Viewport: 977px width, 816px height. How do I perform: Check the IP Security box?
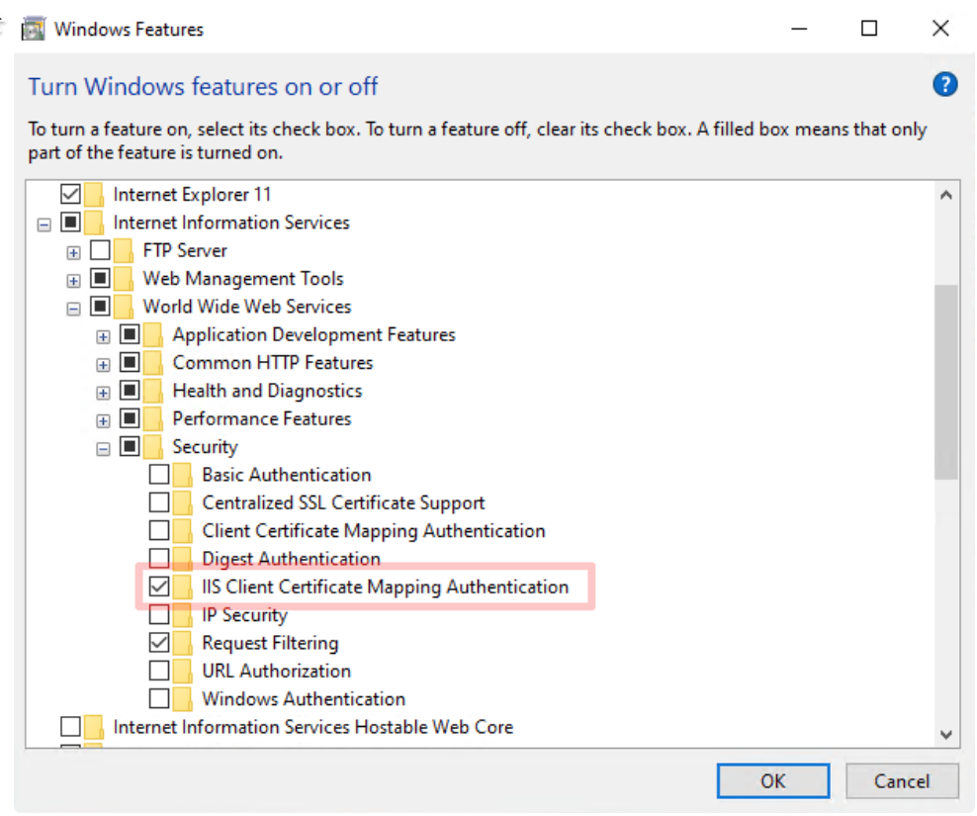tap(160, 614)
